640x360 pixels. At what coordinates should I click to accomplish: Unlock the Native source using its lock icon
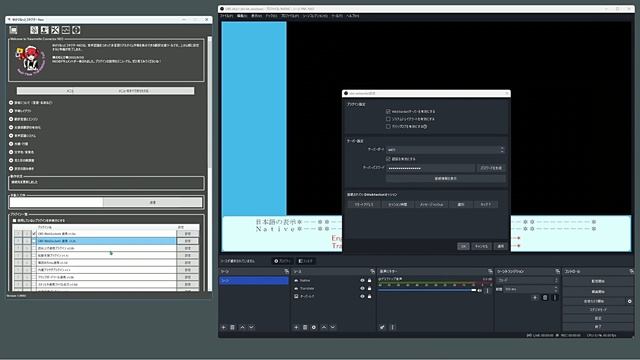(369, 280)
